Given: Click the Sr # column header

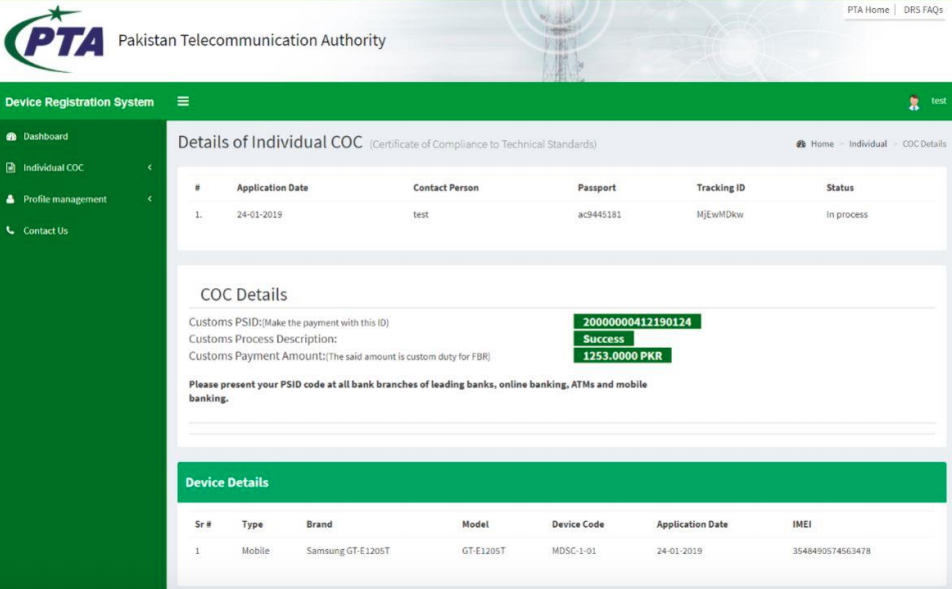Looking at the screenshot, I should coord(203,524).
